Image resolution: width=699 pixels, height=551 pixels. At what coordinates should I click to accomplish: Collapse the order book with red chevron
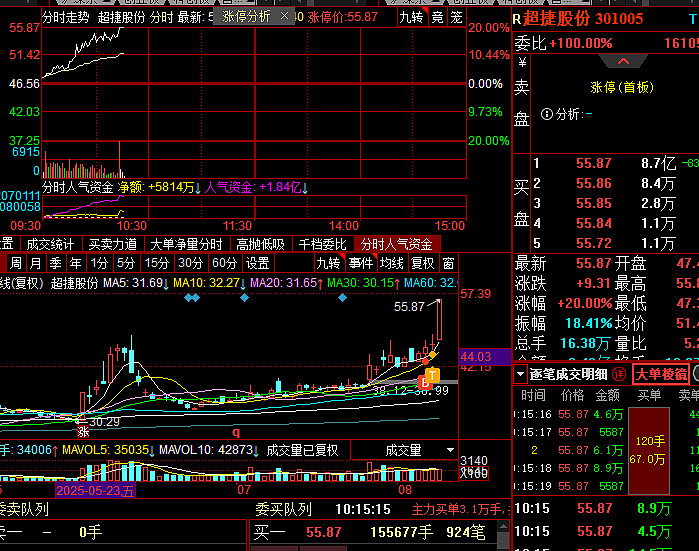coord(623,61)
